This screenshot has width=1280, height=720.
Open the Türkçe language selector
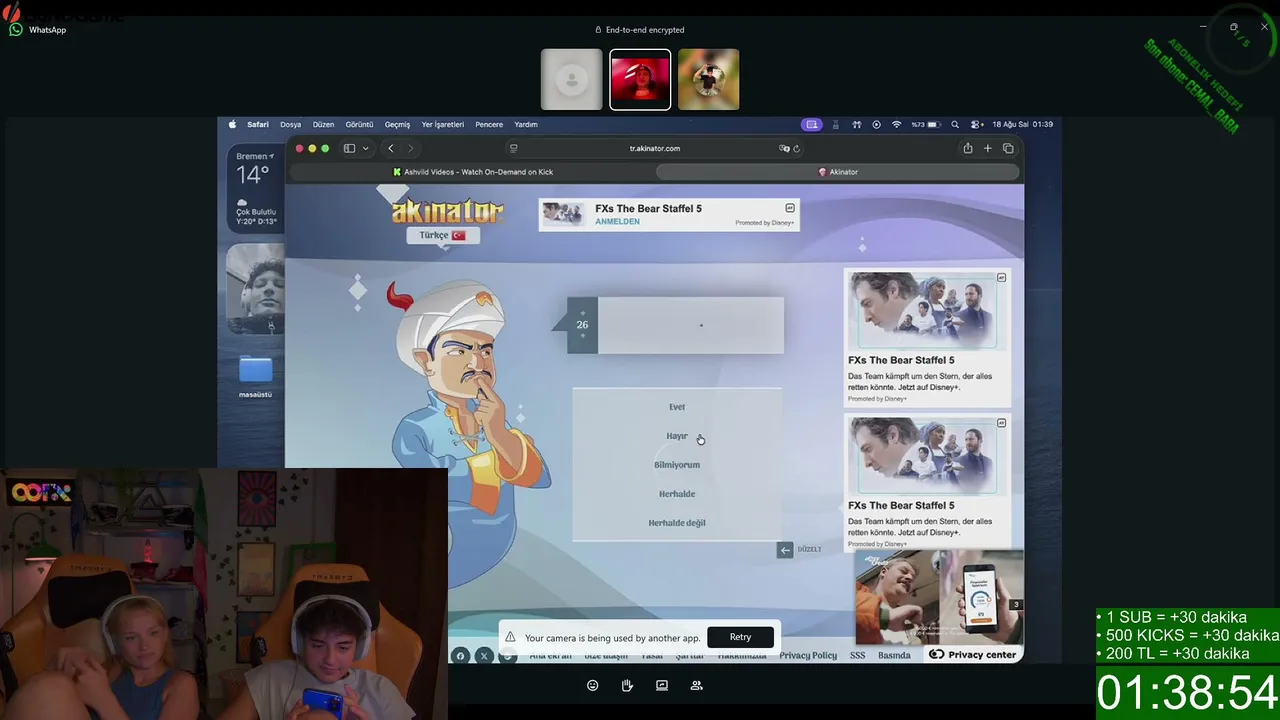(442, 235)
